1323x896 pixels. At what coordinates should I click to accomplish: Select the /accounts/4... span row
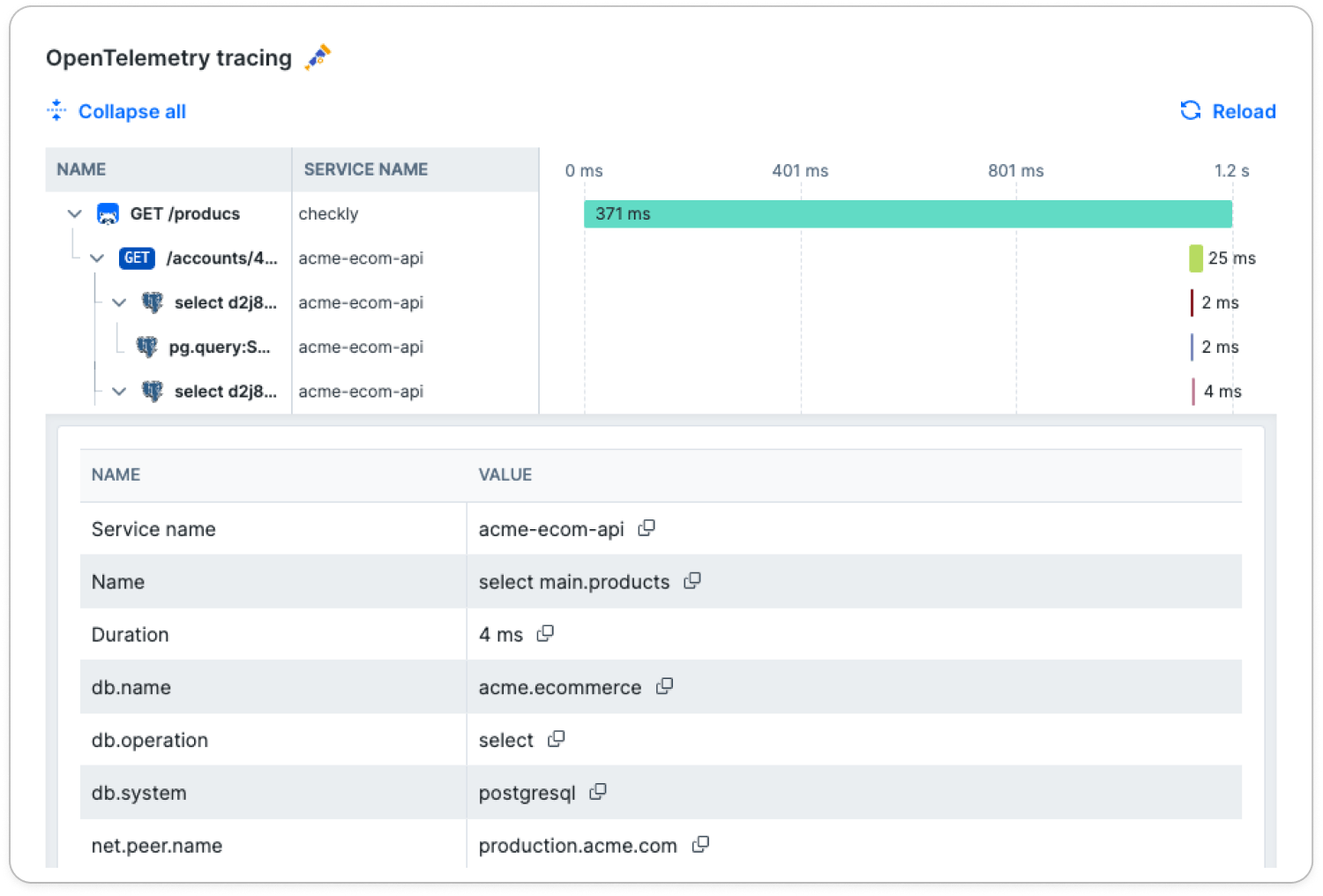292,258
